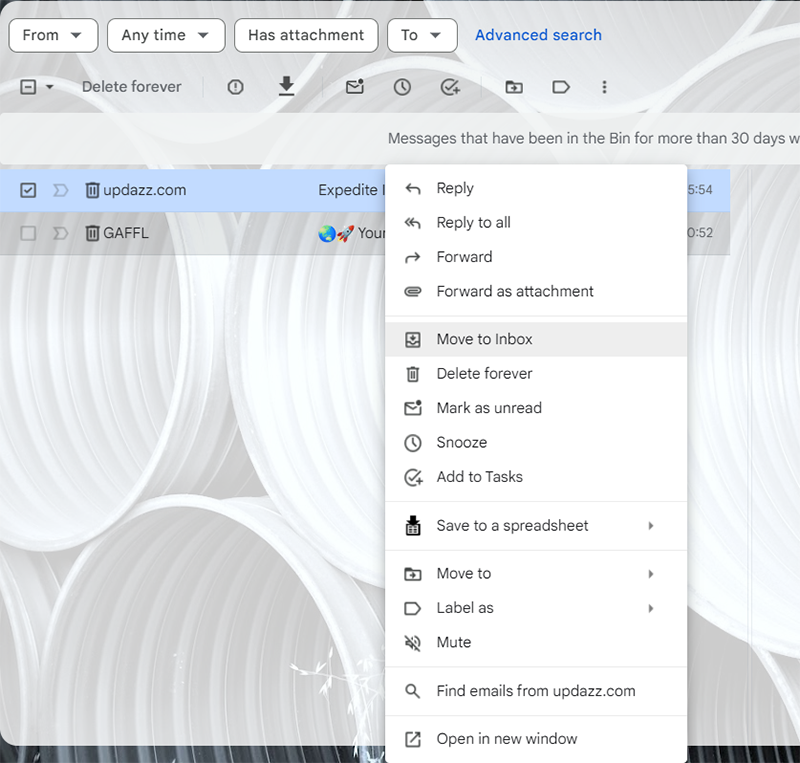Open the three-dot More options menu
Screen dimensions: 800x763
604,87
